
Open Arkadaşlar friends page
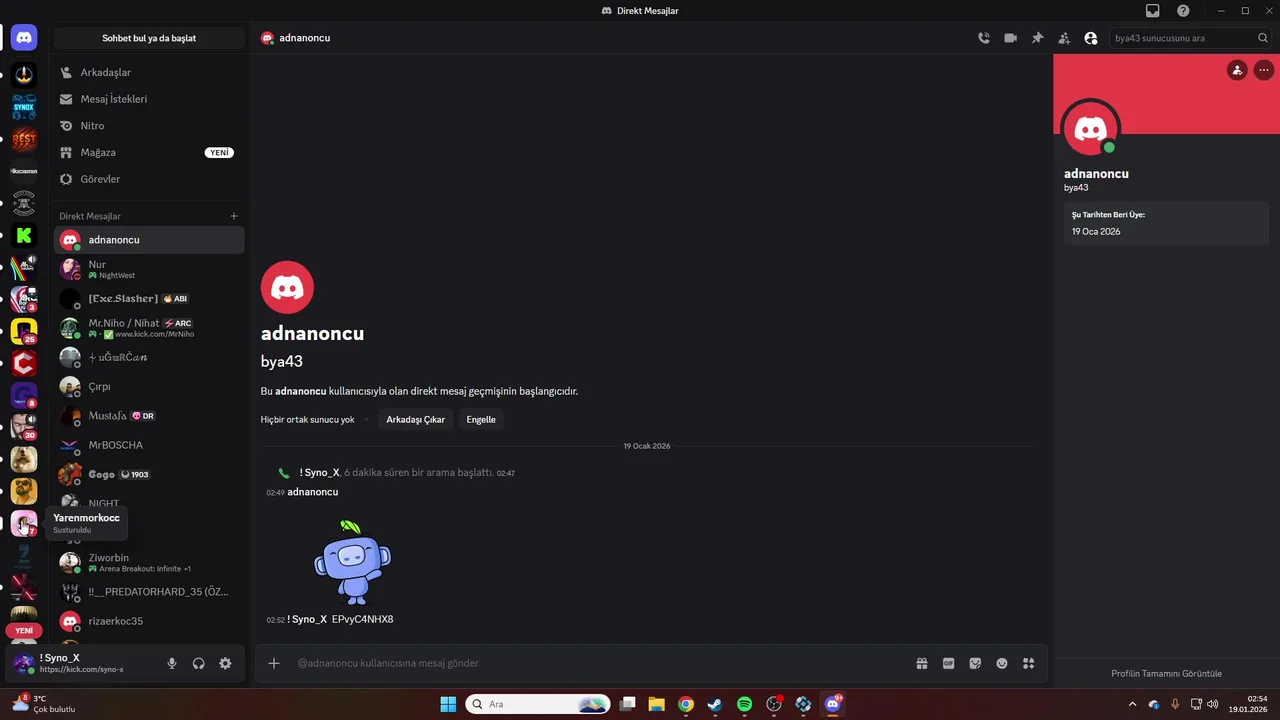[x=149, y=72]
